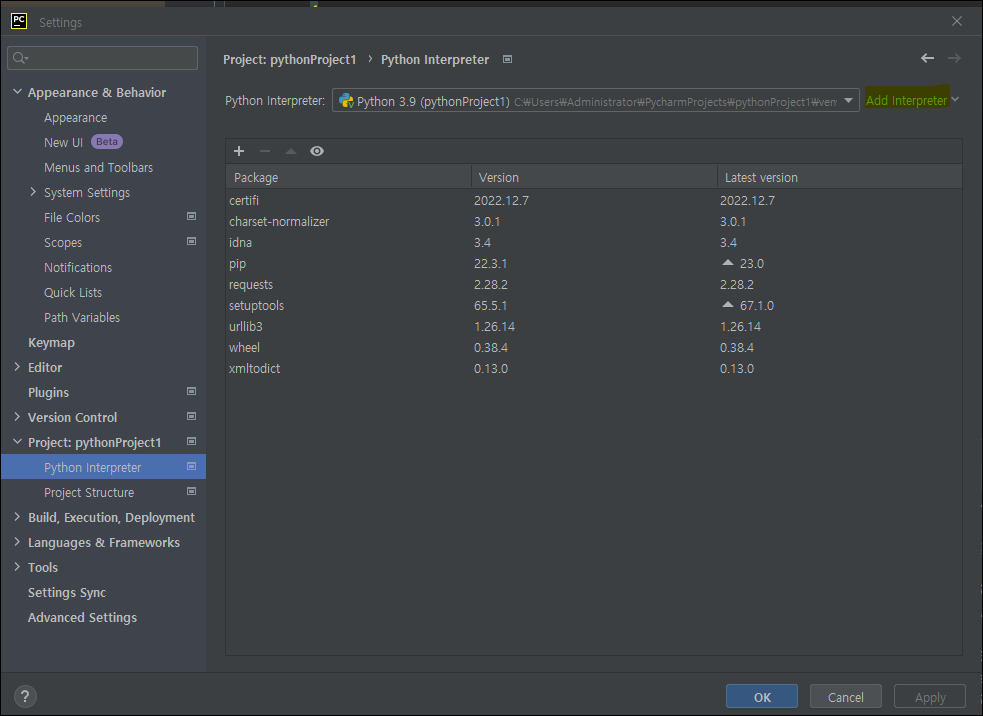Viewport: 983px width, 716px height.
Task: Select the requests package row
Action: click(594, 285)
